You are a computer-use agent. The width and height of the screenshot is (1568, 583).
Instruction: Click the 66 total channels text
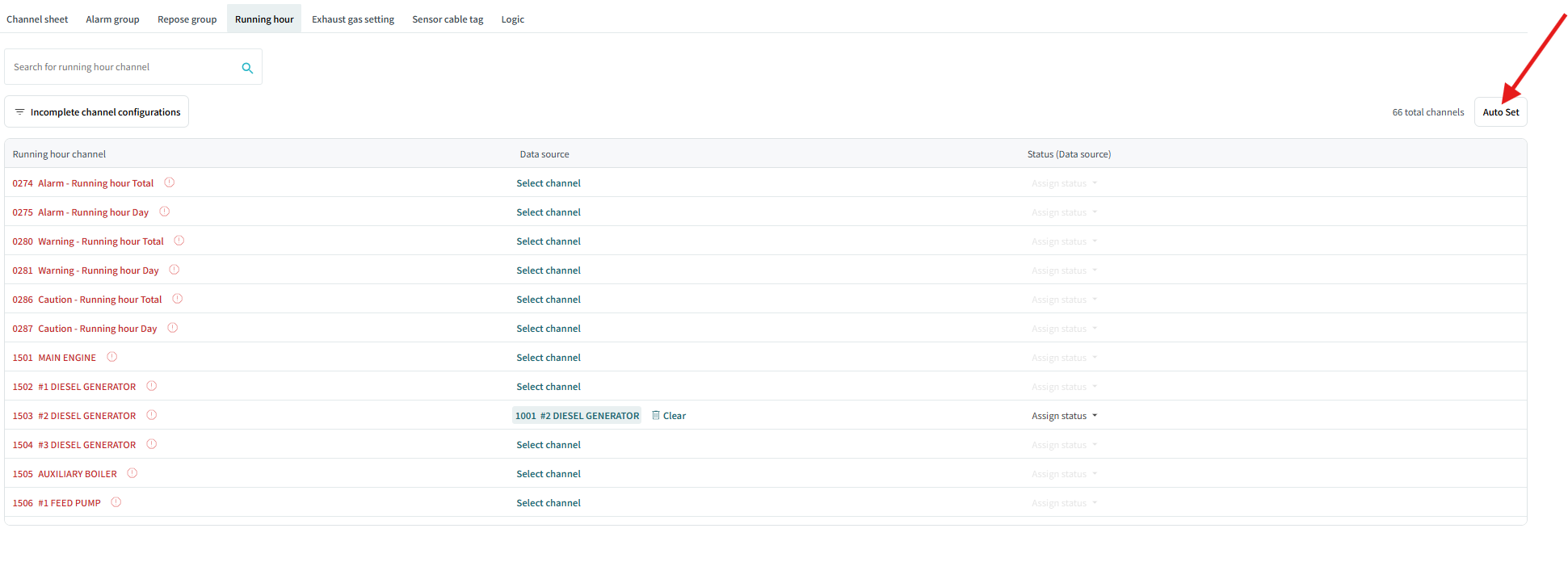[1427, 112]
